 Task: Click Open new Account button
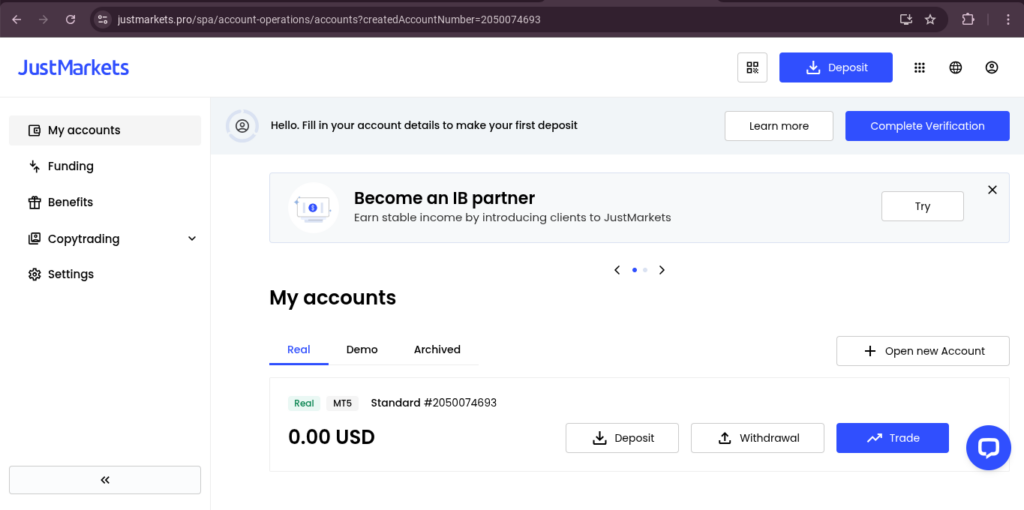point(923,351)
